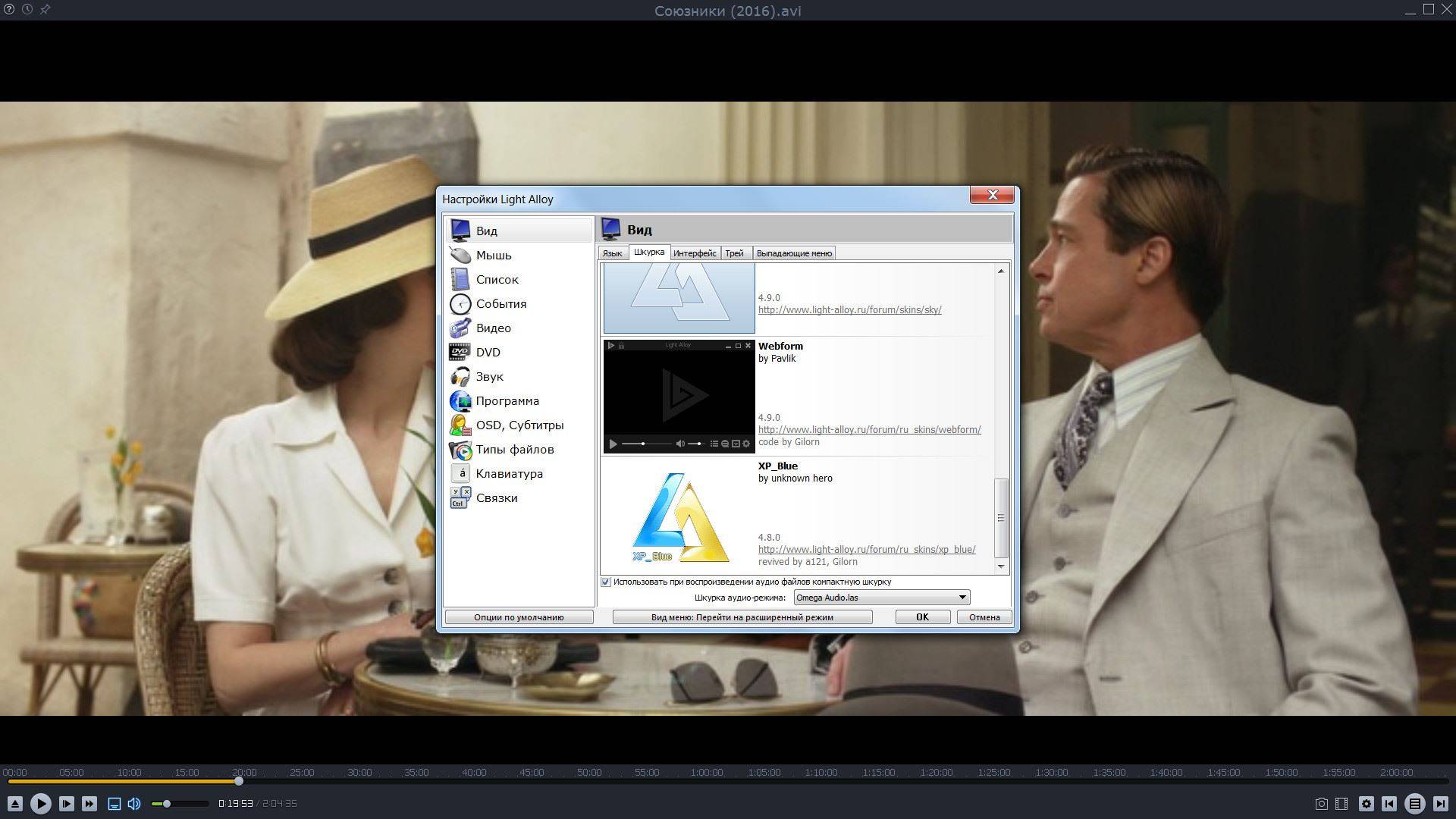Open the Программа settings category

tap(519, 400)
